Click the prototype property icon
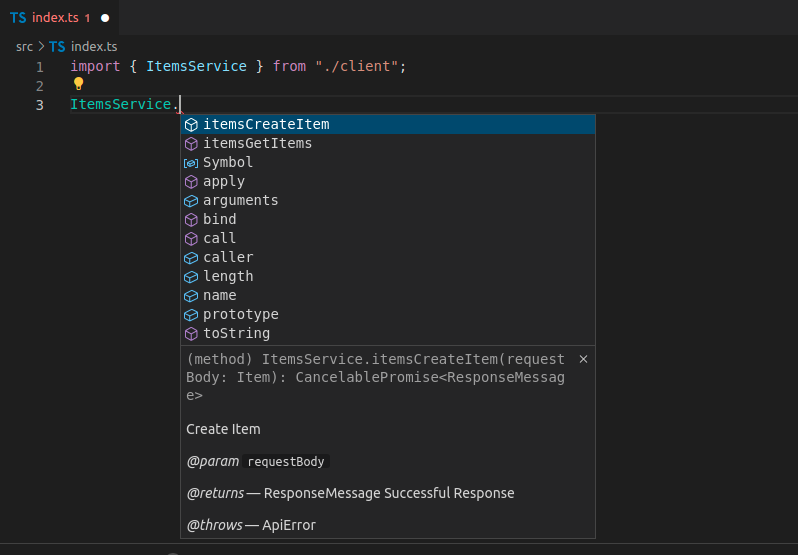Screen dimensions: 798x555 pyautogui.click(x=191, y=314)
